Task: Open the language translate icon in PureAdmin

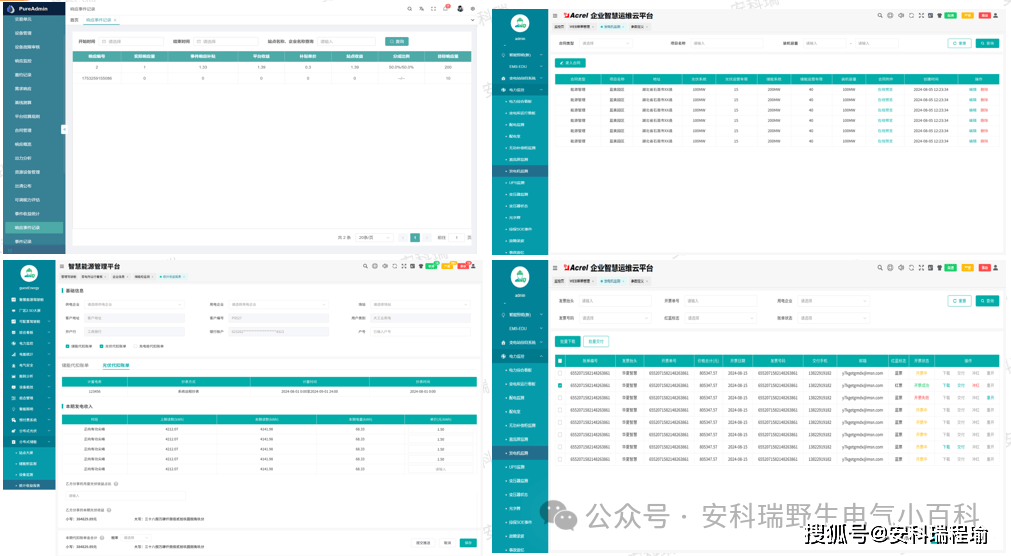Action: [x=422, y=9]
